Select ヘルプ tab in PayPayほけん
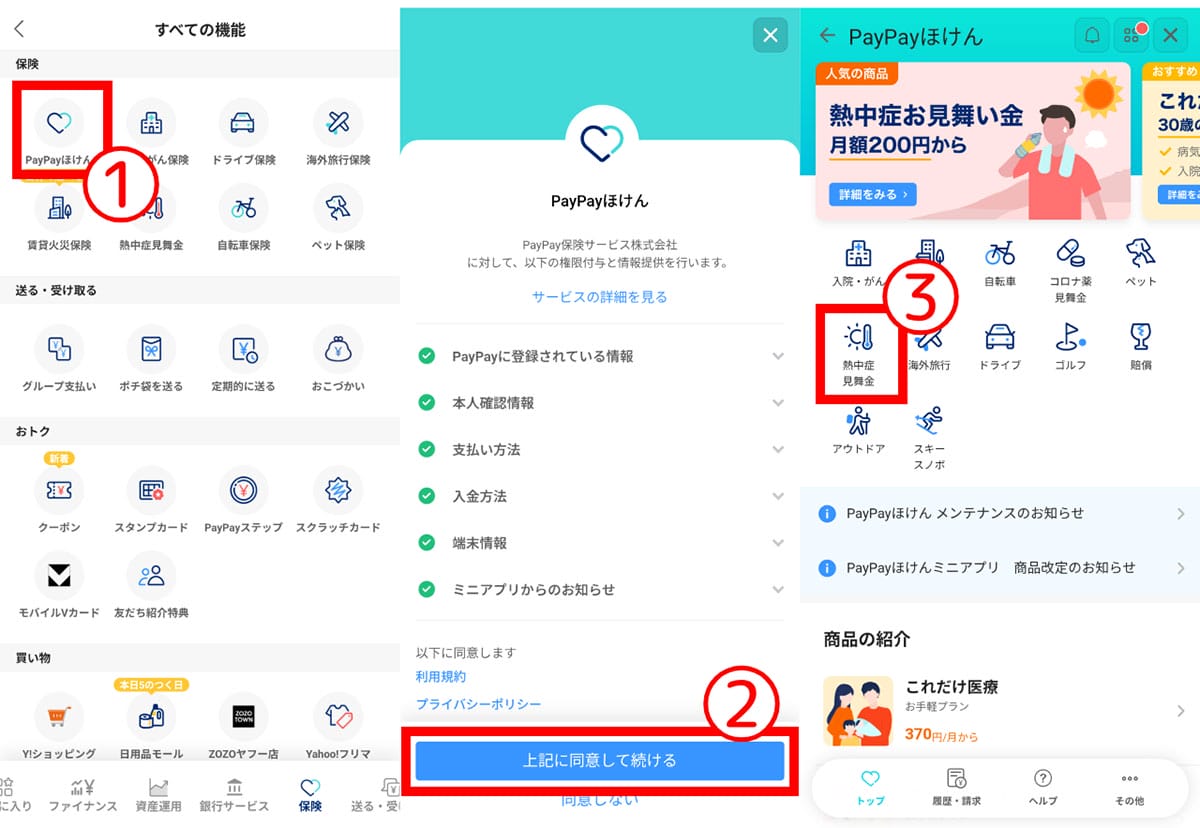This screenshot has width=1200, height=828. coord(1042,788)
